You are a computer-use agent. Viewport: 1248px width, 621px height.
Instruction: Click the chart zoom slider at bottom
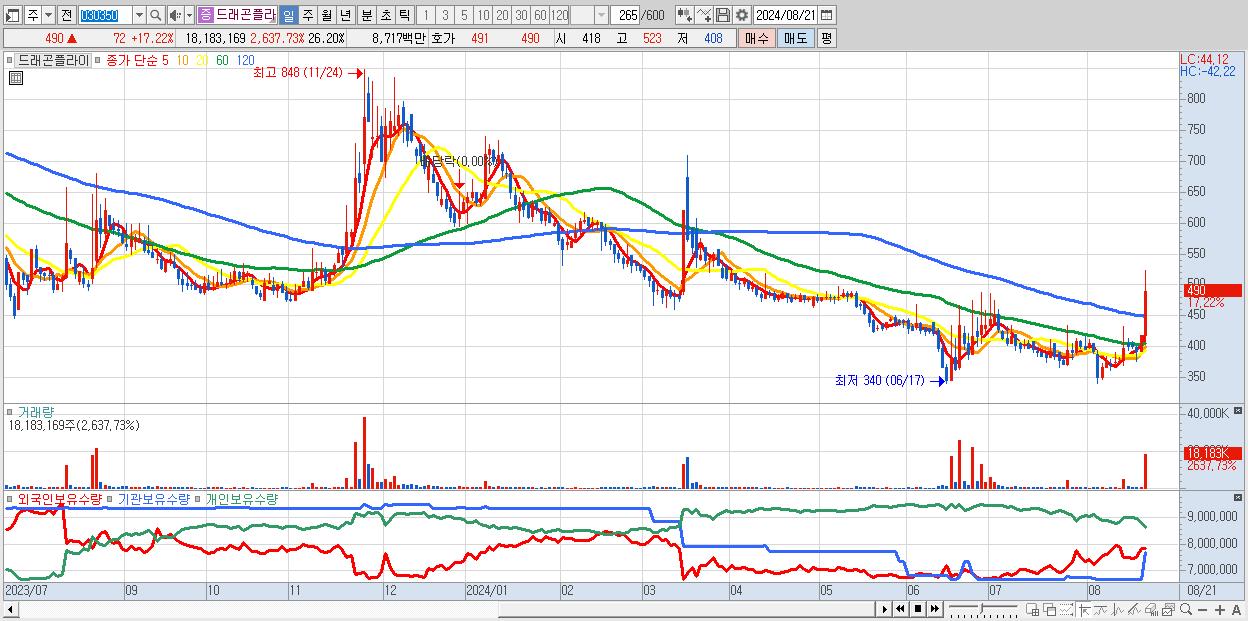(x=983, y=609)
